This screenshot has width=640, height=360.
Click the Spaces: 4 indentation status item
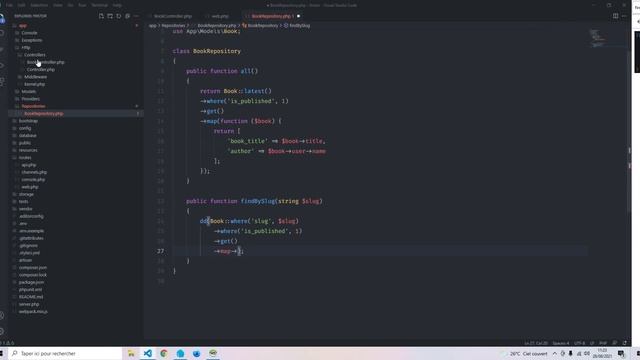tap(561, 343)
